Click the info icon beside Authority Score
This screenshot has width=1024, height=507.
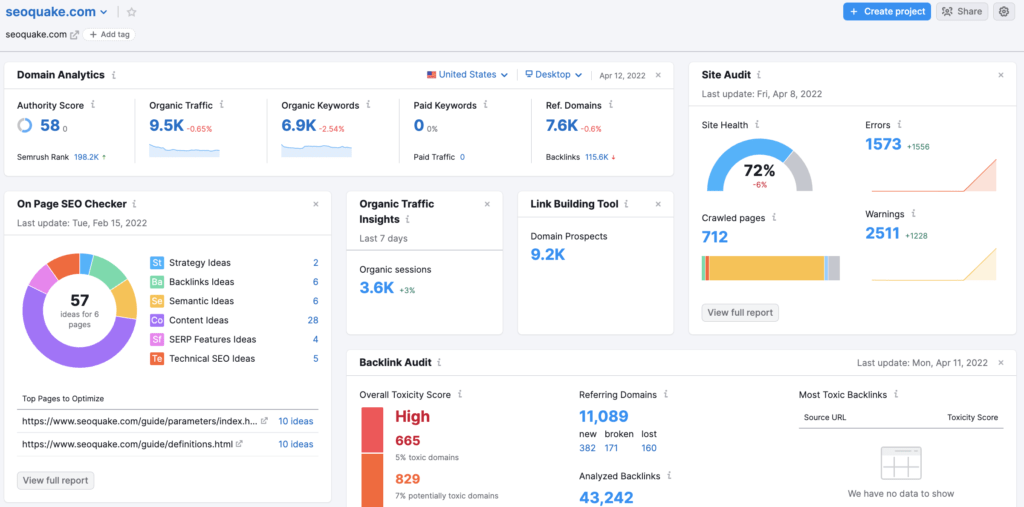click(x=93, y=104)
